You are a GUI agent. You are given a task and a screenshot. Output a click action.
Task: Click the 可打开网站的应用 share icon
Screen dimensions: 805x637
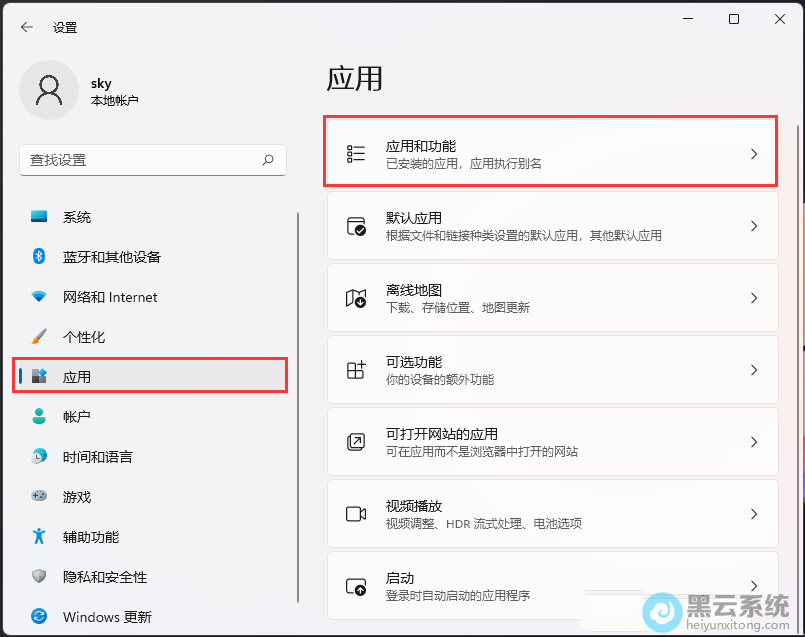coord(356,441)
